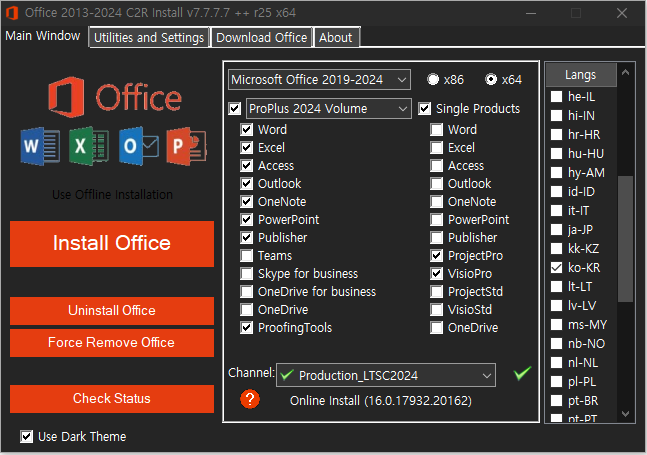Screen dimensions: 647x455
Task: Open the About tab
Action: coord(336,38)
